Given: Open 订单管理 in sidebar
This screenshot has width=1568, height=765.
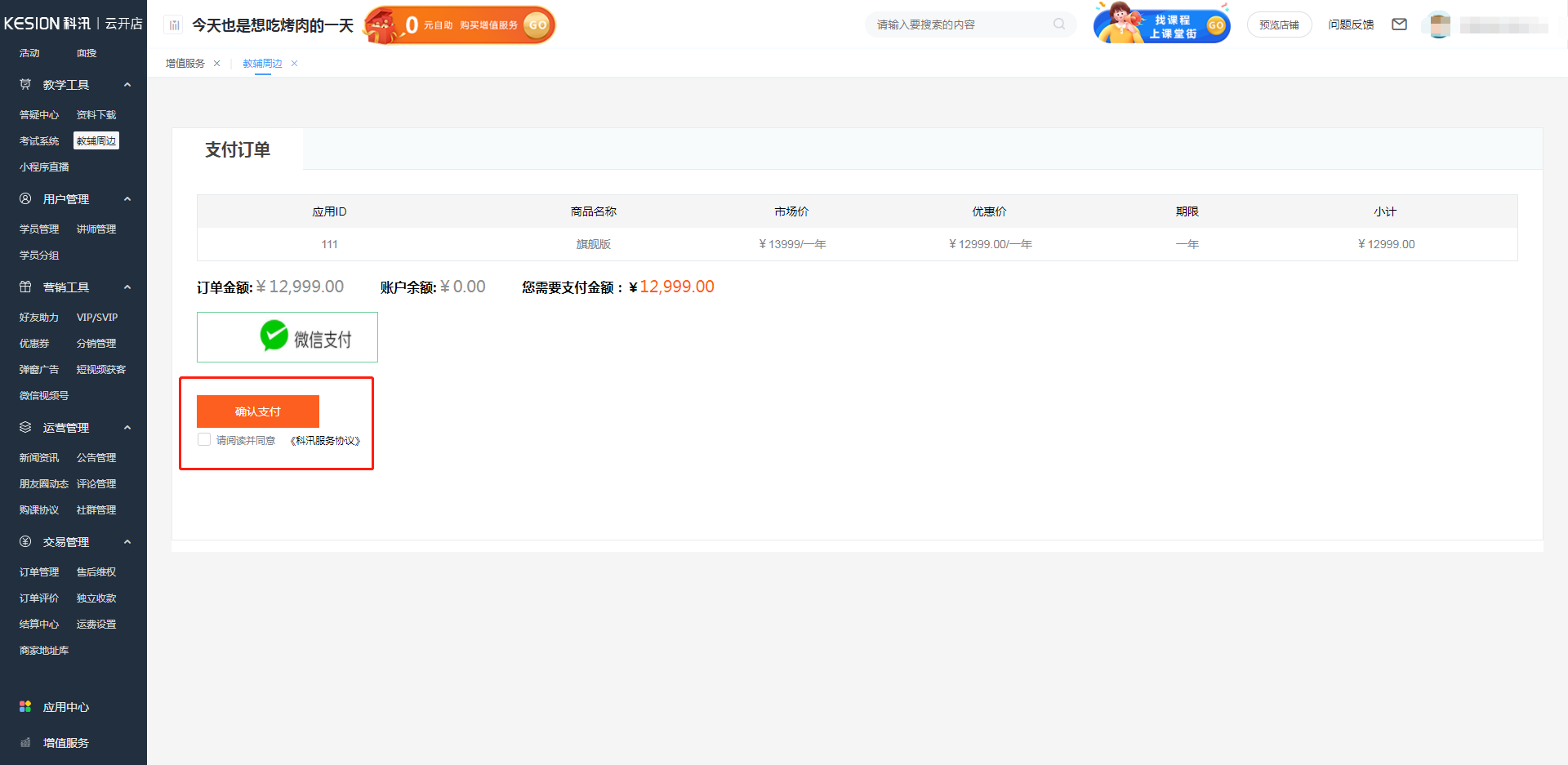Looking at the screenshot, I should click(39, 572).
